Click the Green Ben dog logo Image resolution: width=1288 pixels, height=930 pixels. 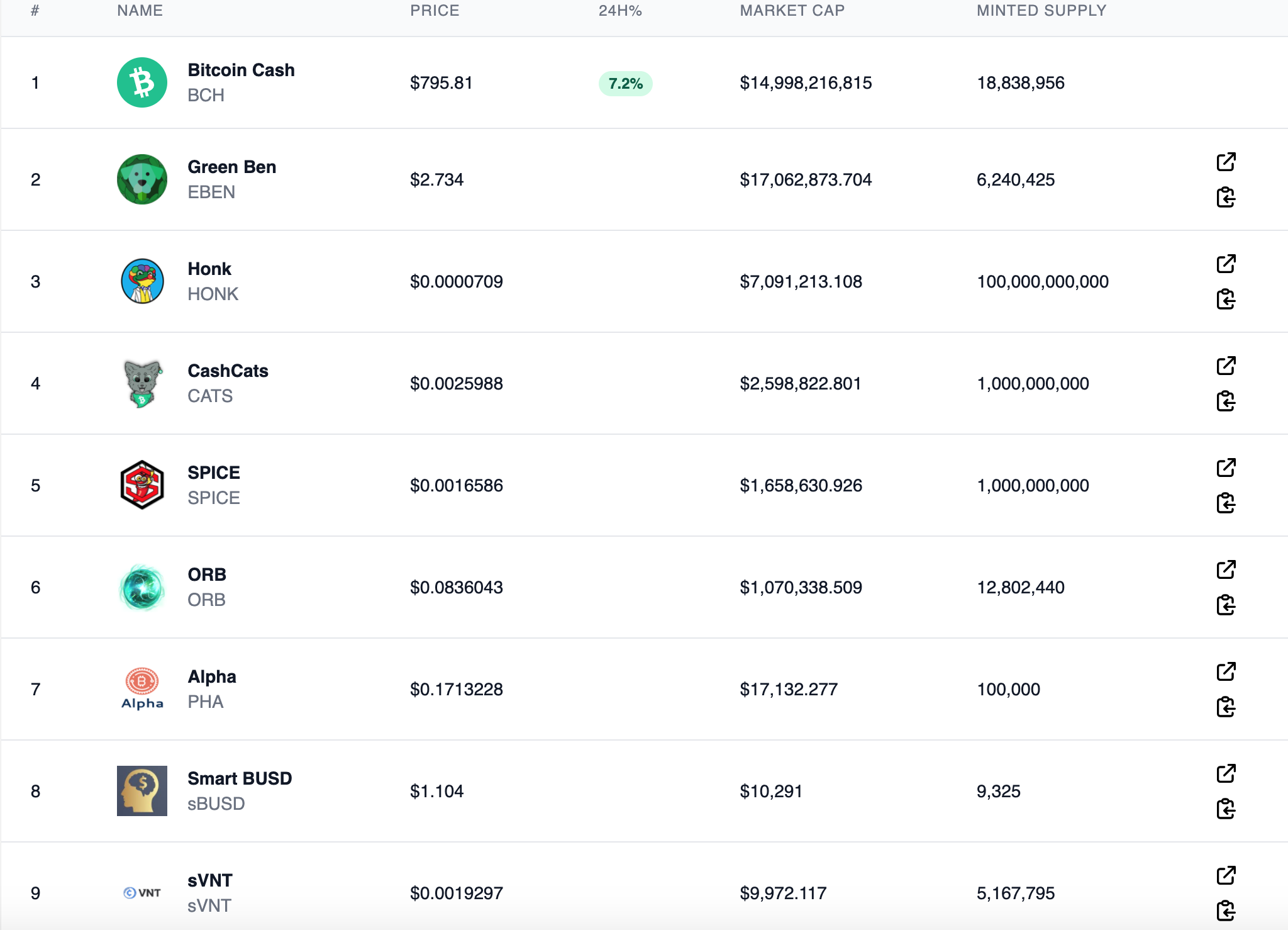(142, 179)
